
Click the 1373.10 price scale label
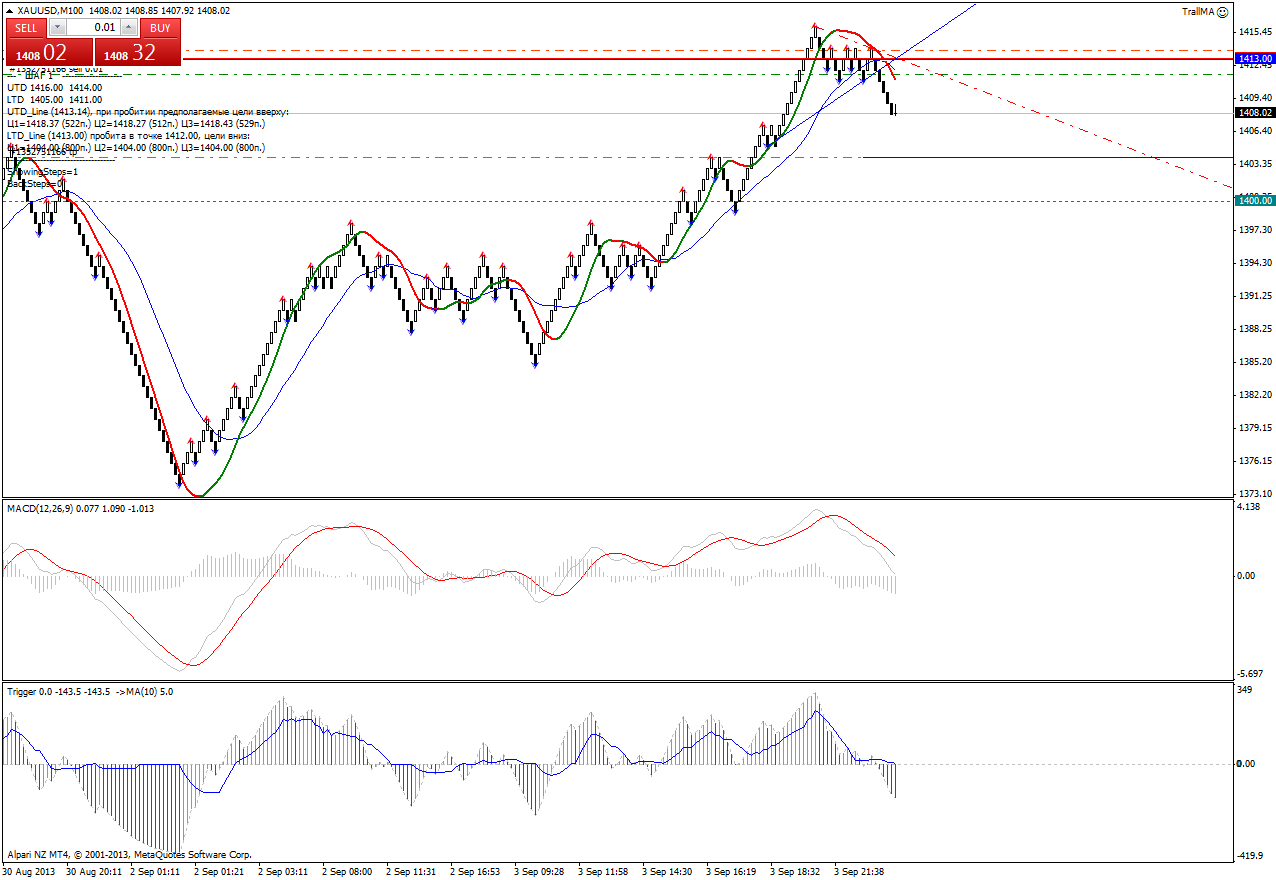coord(1254,494)
